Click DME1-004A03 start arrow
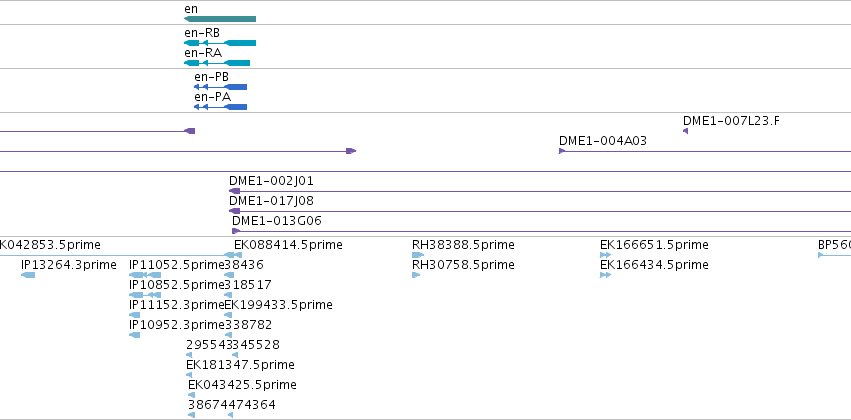851x420 pixels. pyautogui.click(x=562, y=151)
